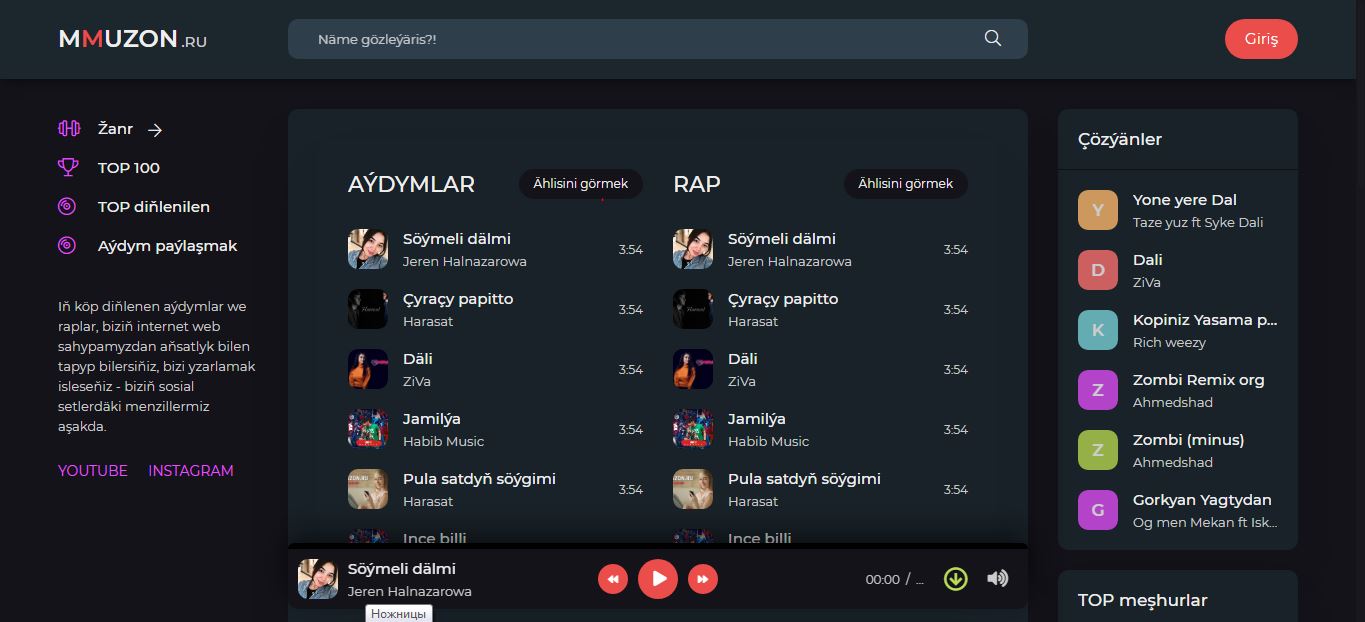Open the TOP 100 chart
This screenshot has height=622, width=1365.
(x=128, y=168)
